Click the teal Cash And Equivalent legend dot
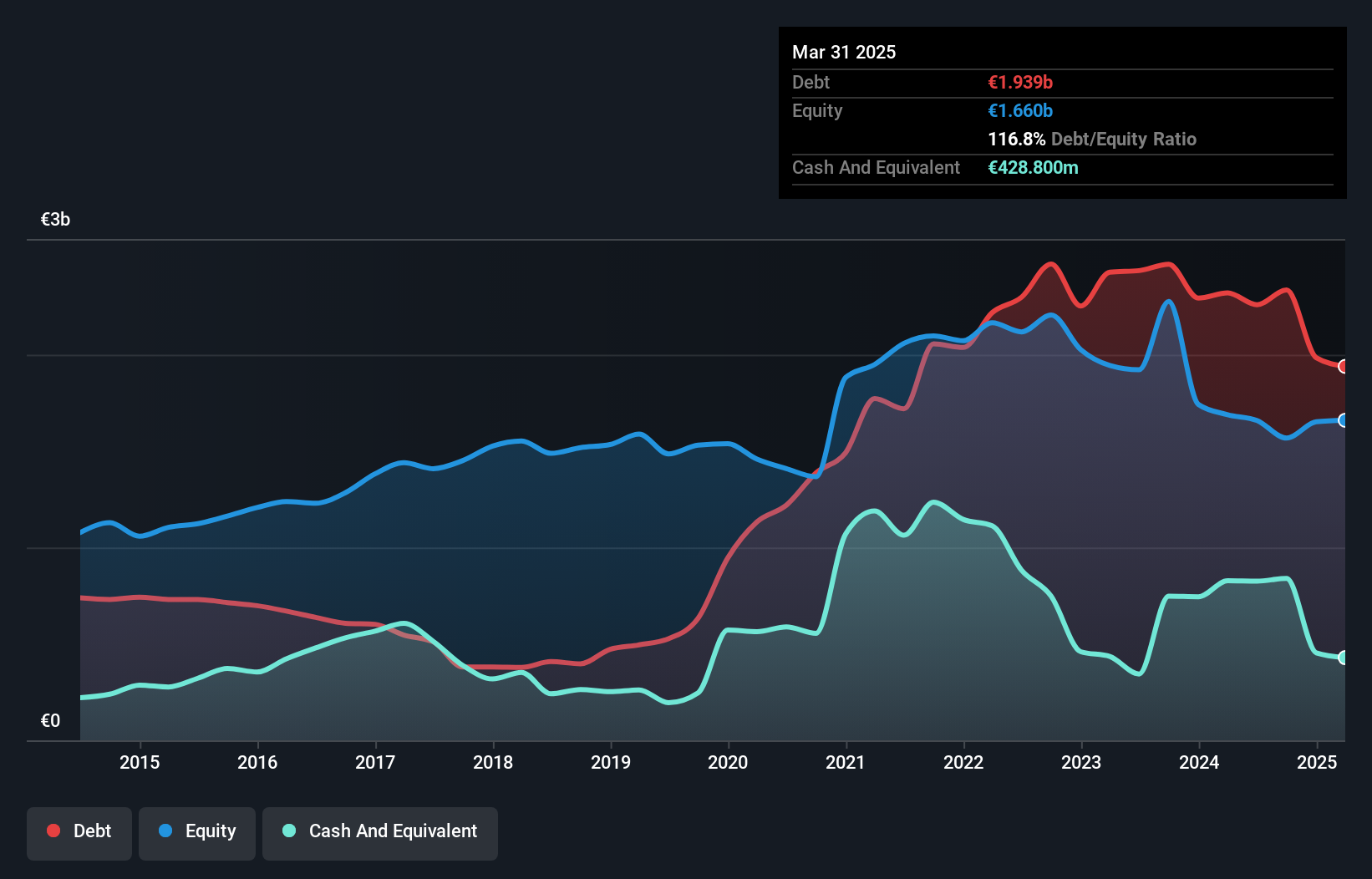The image size is (1372, 879). pyautogui.click(x=289, y=831)
